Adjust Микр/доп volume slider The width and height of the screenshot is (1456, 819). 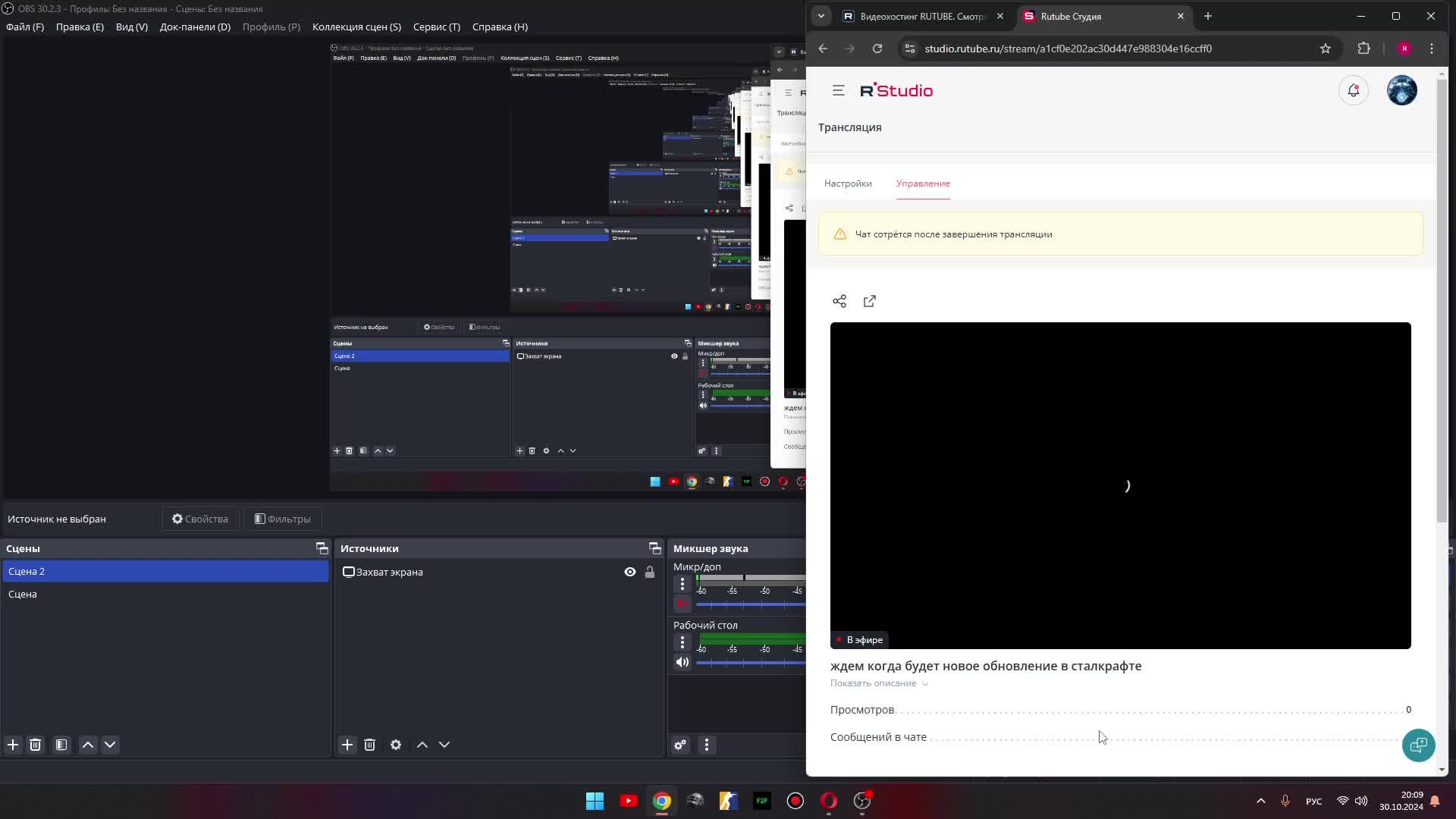tap(751, 604)
